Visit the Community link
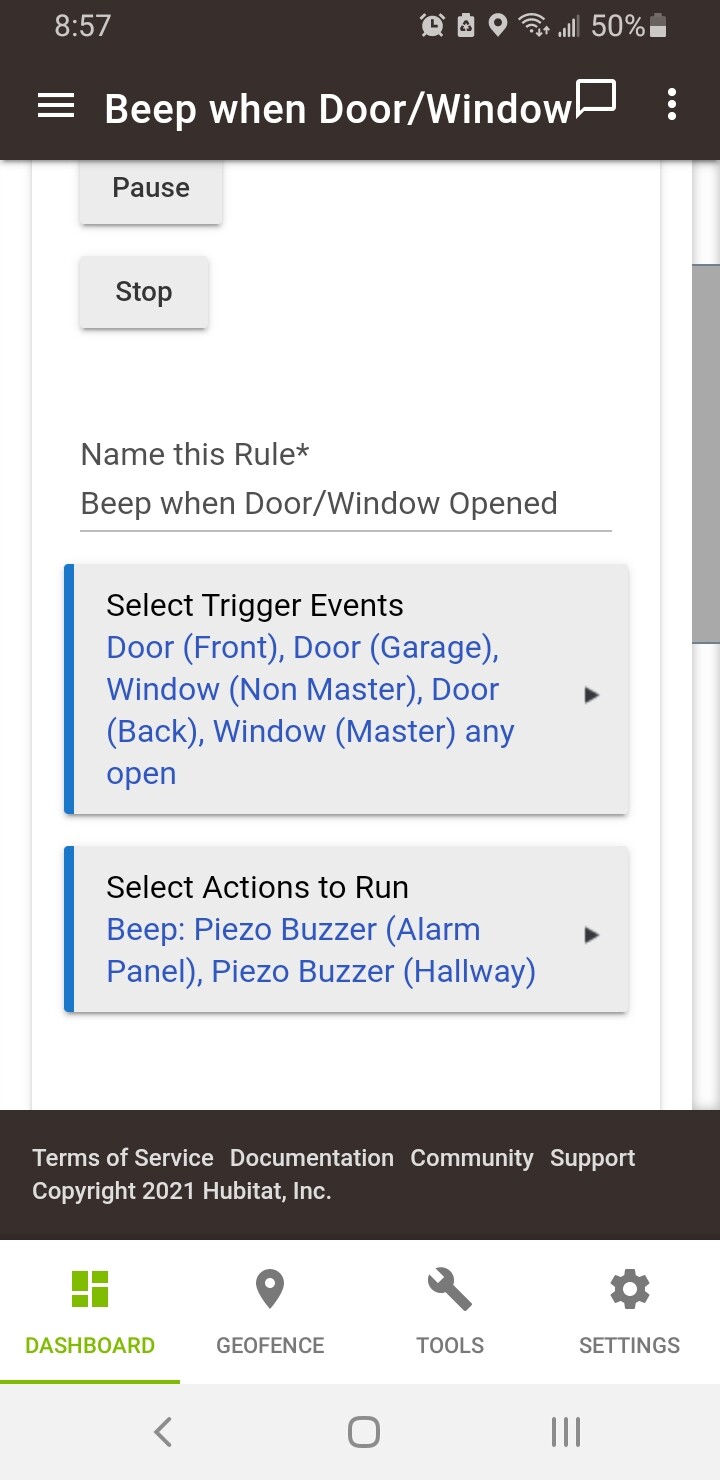 click(472, 1158)
